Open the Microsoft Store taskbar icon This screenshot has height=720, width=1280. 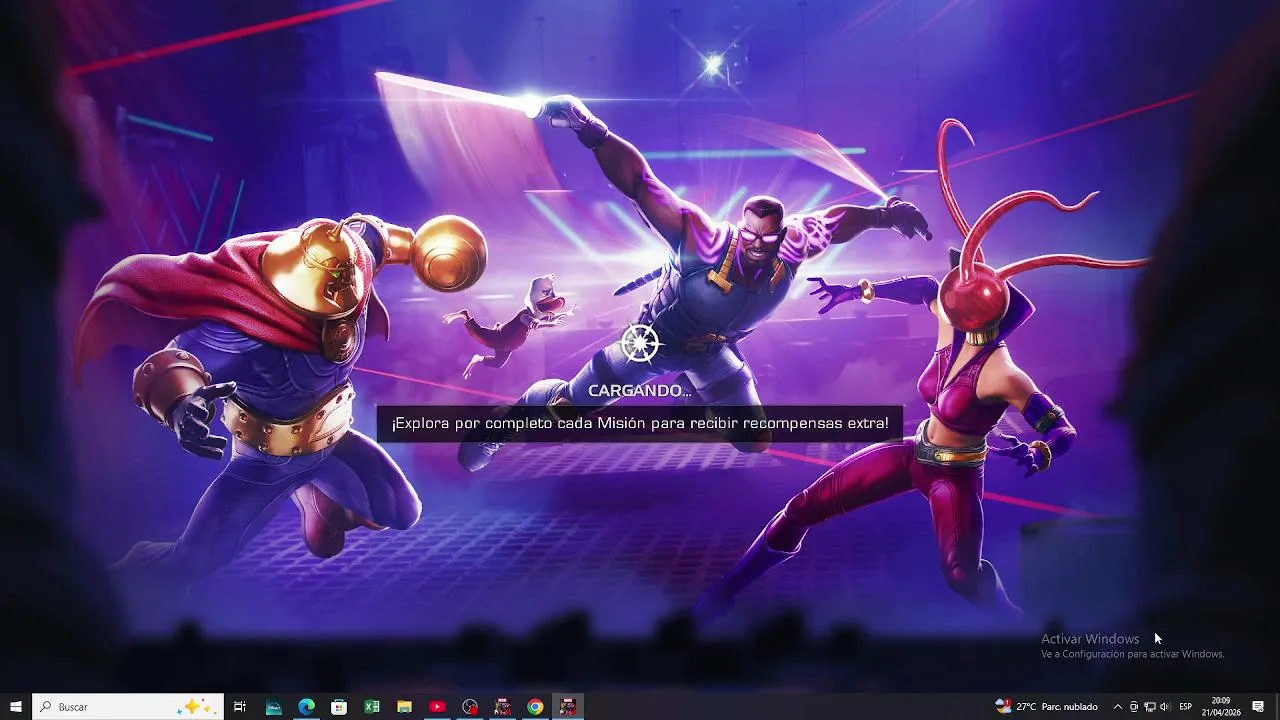tap(339, 707)
